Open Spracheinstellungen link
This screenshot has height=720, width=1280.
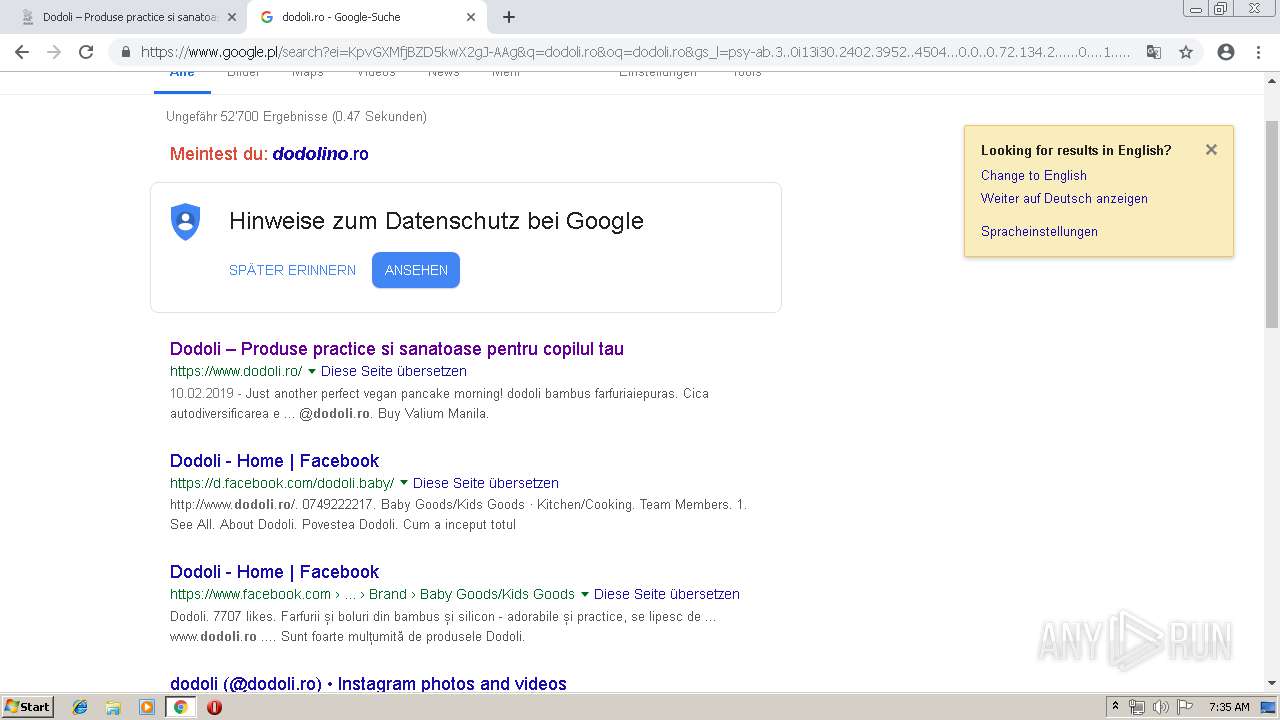tap(1039, 231)
